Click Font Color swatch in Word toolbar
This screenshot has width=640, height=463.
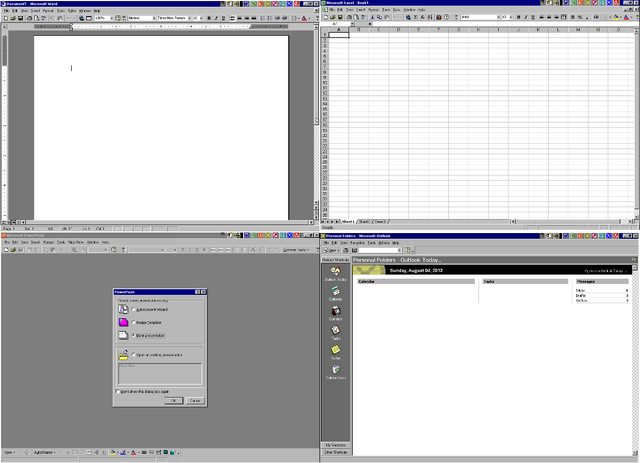coord(304,18)
